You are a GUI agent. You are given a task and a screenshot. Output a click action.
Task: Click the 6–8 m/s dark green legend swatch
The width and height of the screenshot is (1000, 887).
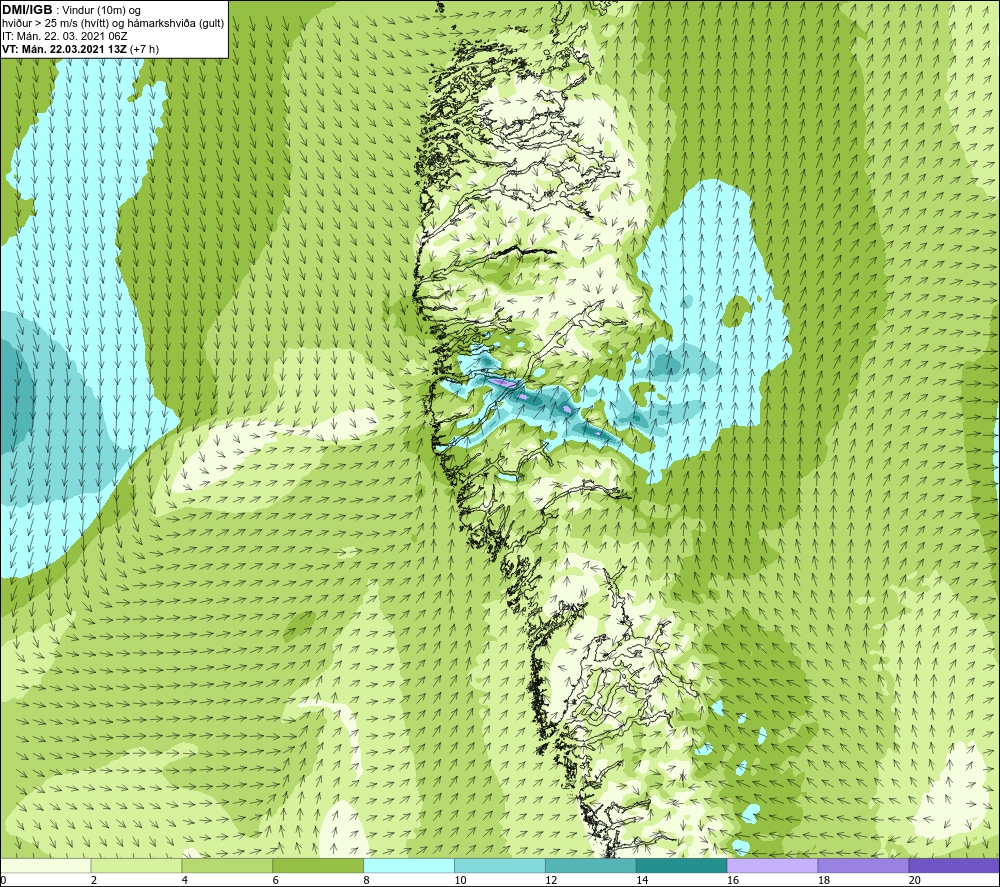tap(318, 865)
